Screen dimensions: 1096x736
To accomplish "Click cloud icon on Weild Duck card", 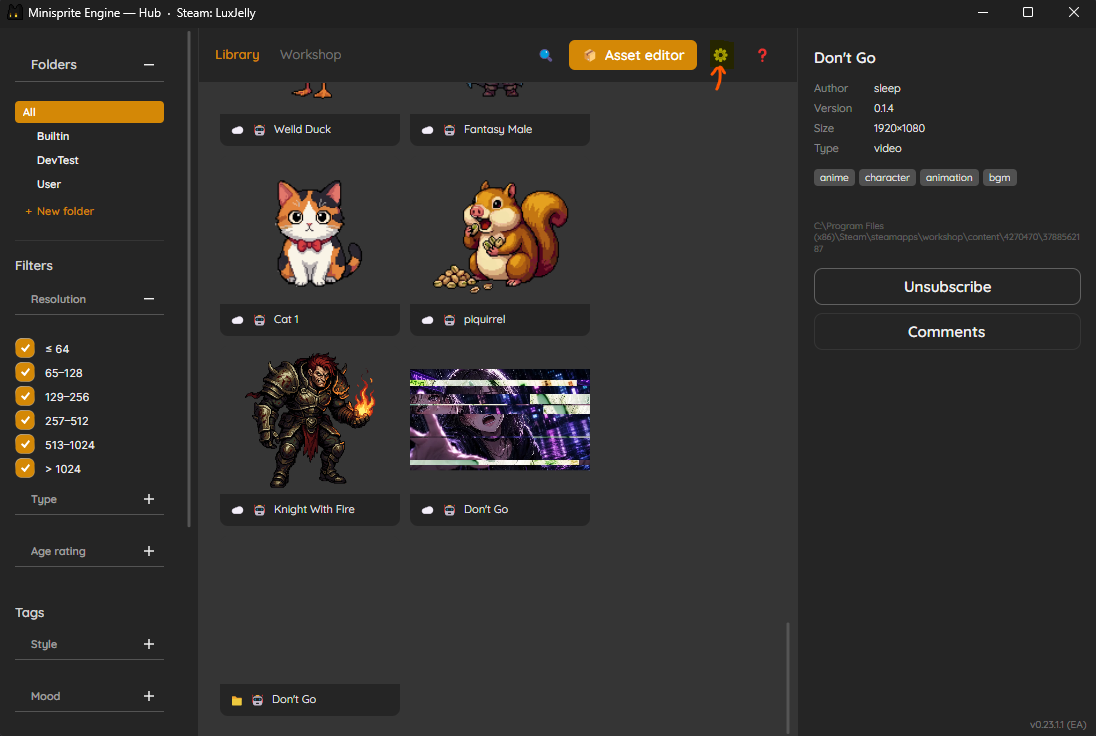I will (x=238, y=130).
